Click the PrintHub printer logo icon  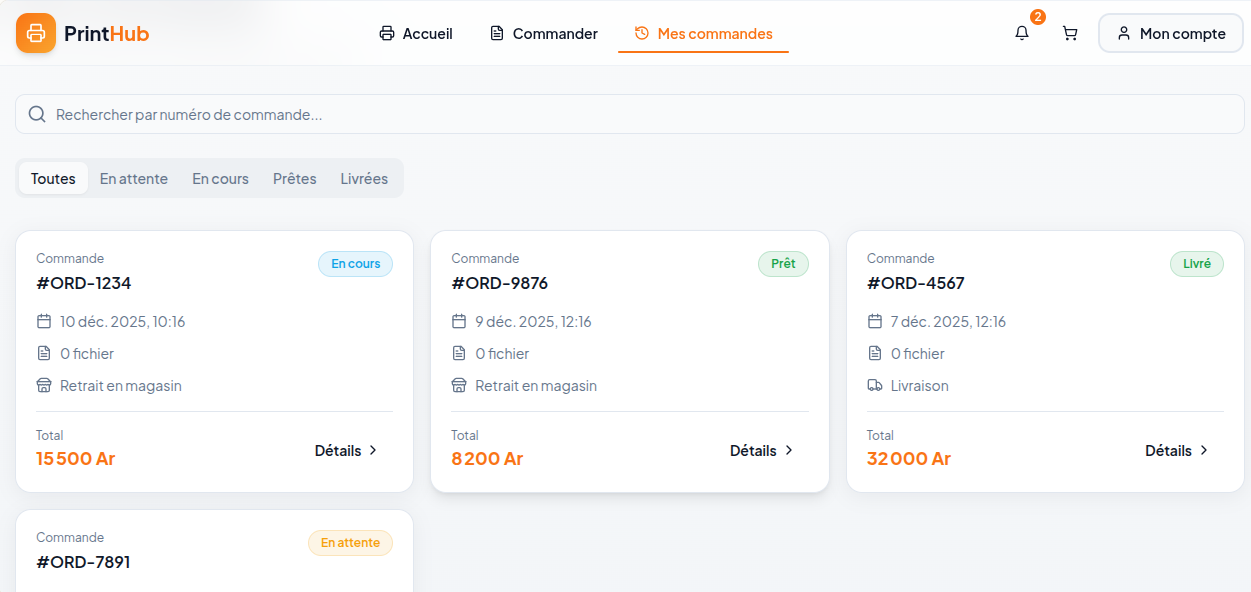tap(36, 33)
